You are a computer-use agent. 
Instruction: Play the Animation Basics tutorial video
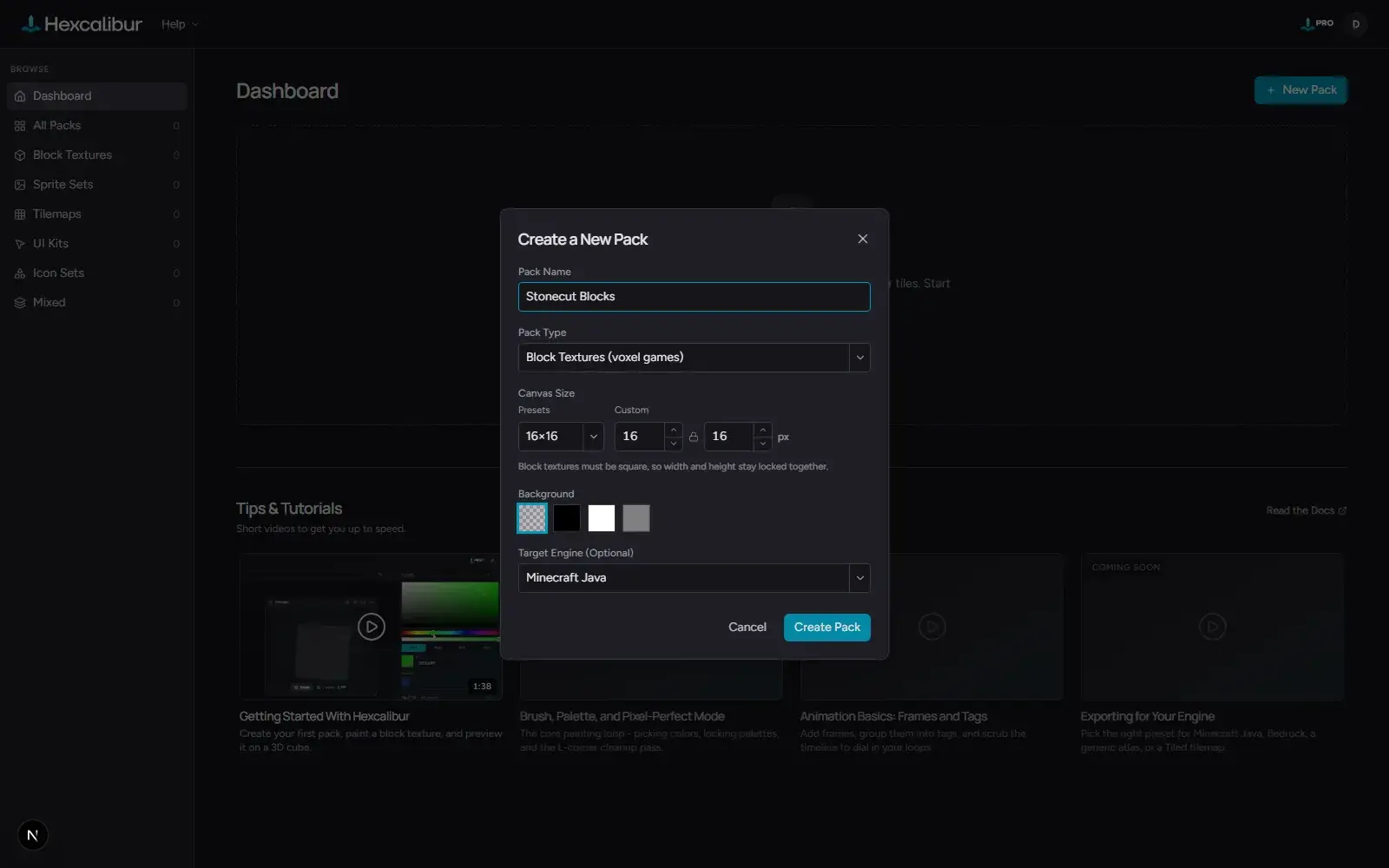pyautogui.click(x=931, y=627)
